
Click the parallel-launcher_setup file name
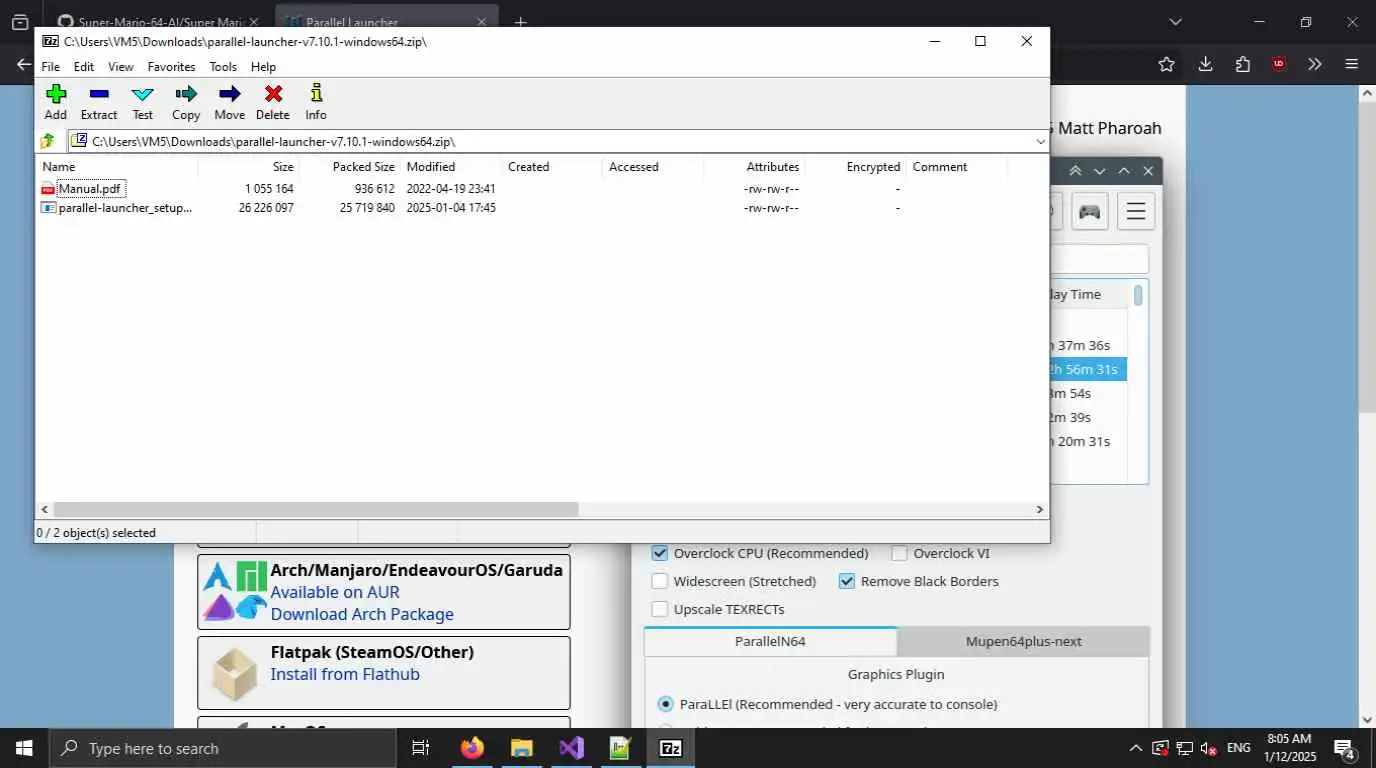pos(125,208)
